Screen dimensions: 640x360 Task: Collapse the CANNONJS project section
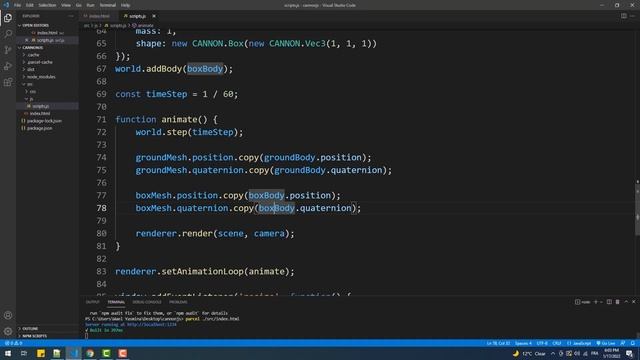pyautogui.click(x=47, y=47)
